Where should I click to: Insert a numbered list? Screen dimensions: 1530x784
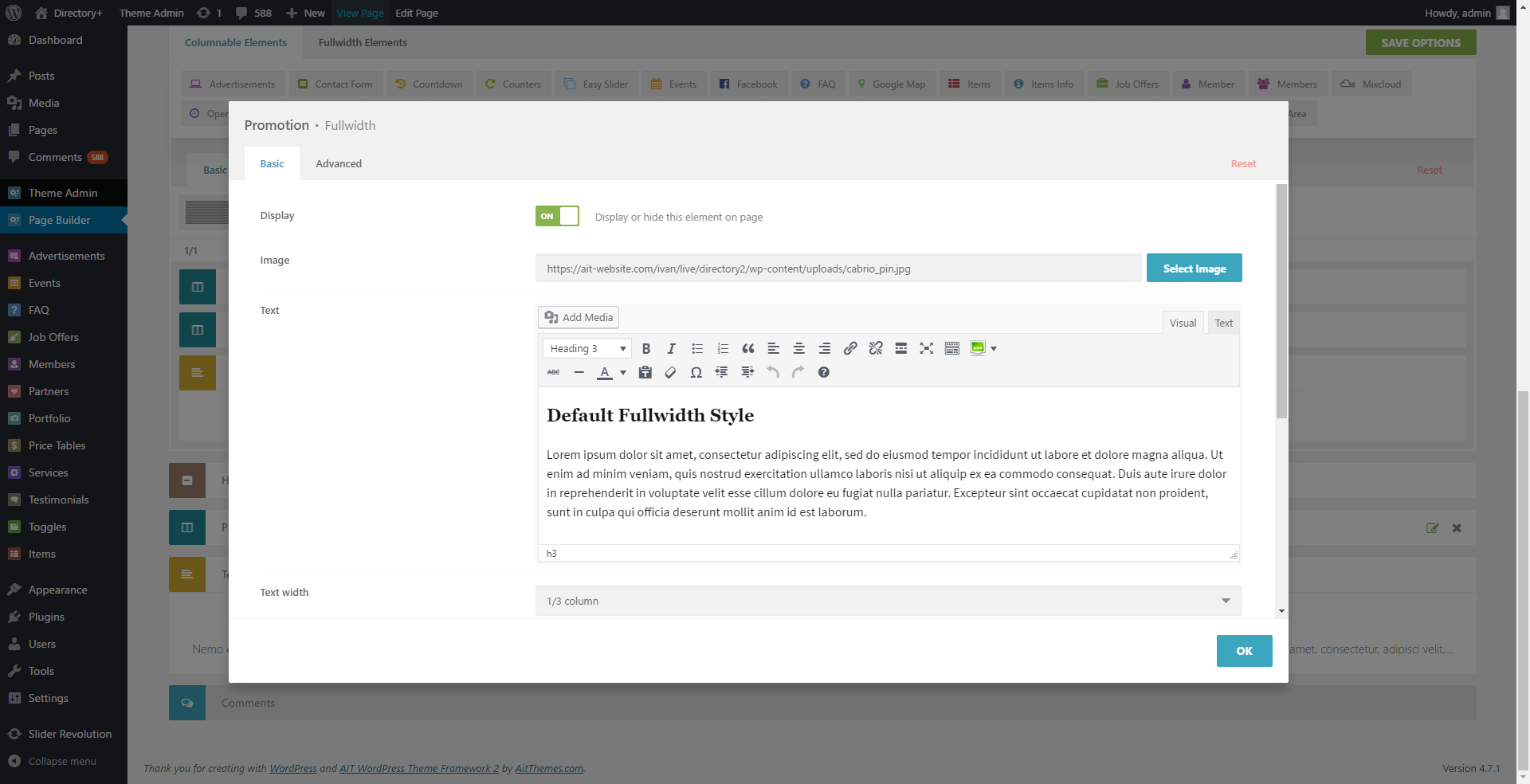click(723, 348)
